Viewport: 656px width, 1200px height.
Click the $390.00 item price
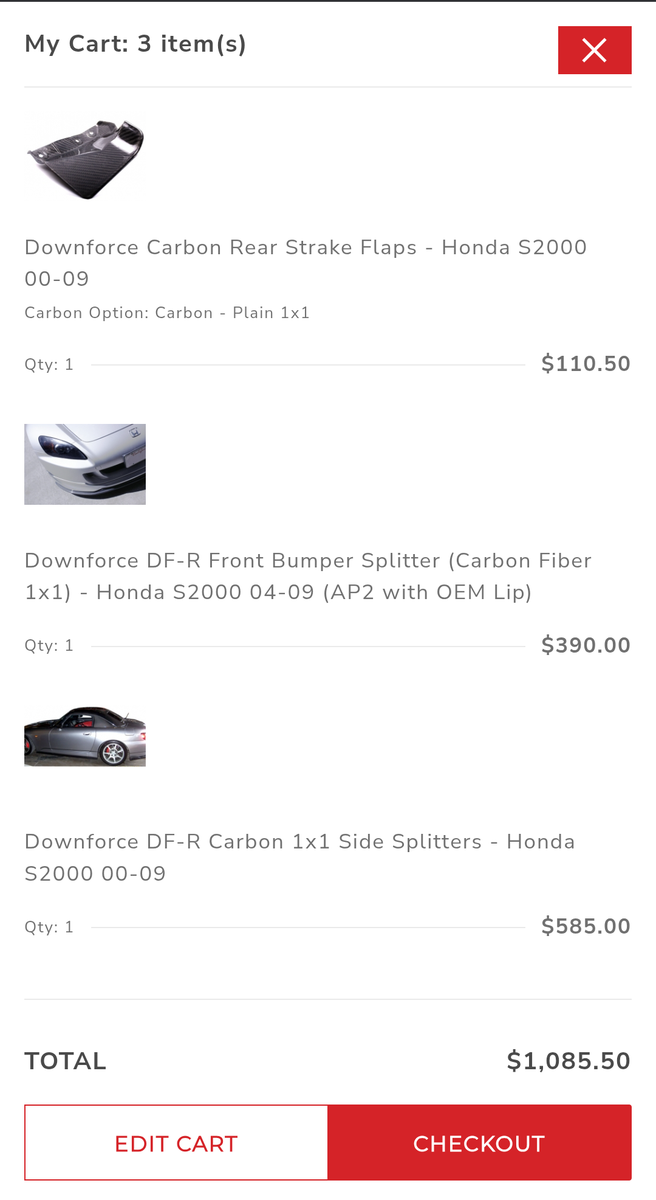click(x=585, y=645)
